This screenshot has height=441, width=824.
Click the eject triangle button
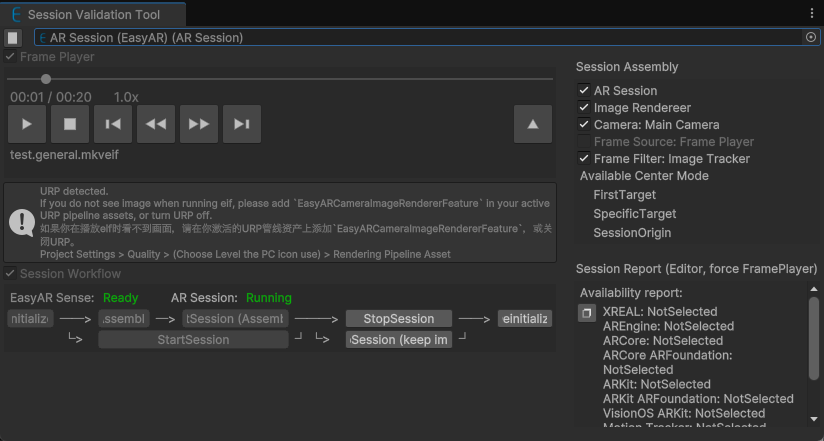click(532, 124)
